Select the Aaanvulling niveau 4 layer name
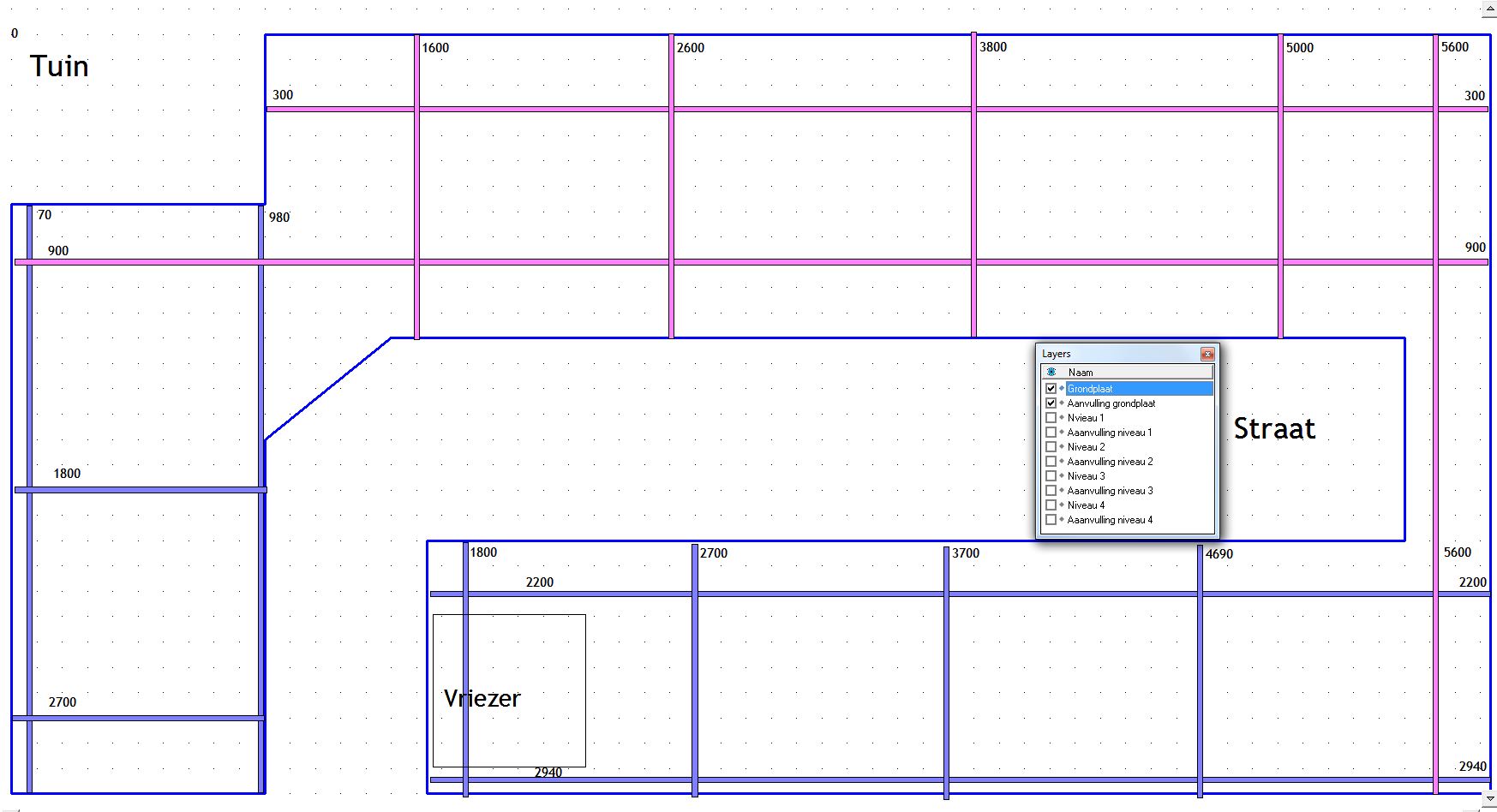Viewport: 1497px width, 812px height. (1110, 520)
